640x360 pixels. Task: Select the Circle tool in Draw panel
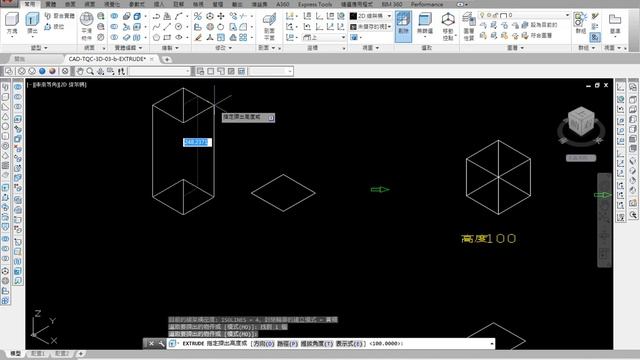click(x=178, y=27)
